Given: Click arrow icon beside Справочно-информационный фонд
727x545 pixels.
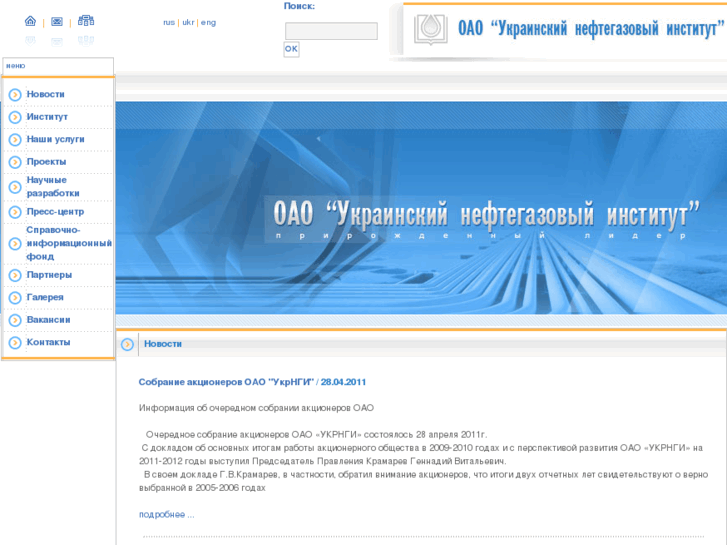Looking at the screenshot, I should tap(15, 244).
